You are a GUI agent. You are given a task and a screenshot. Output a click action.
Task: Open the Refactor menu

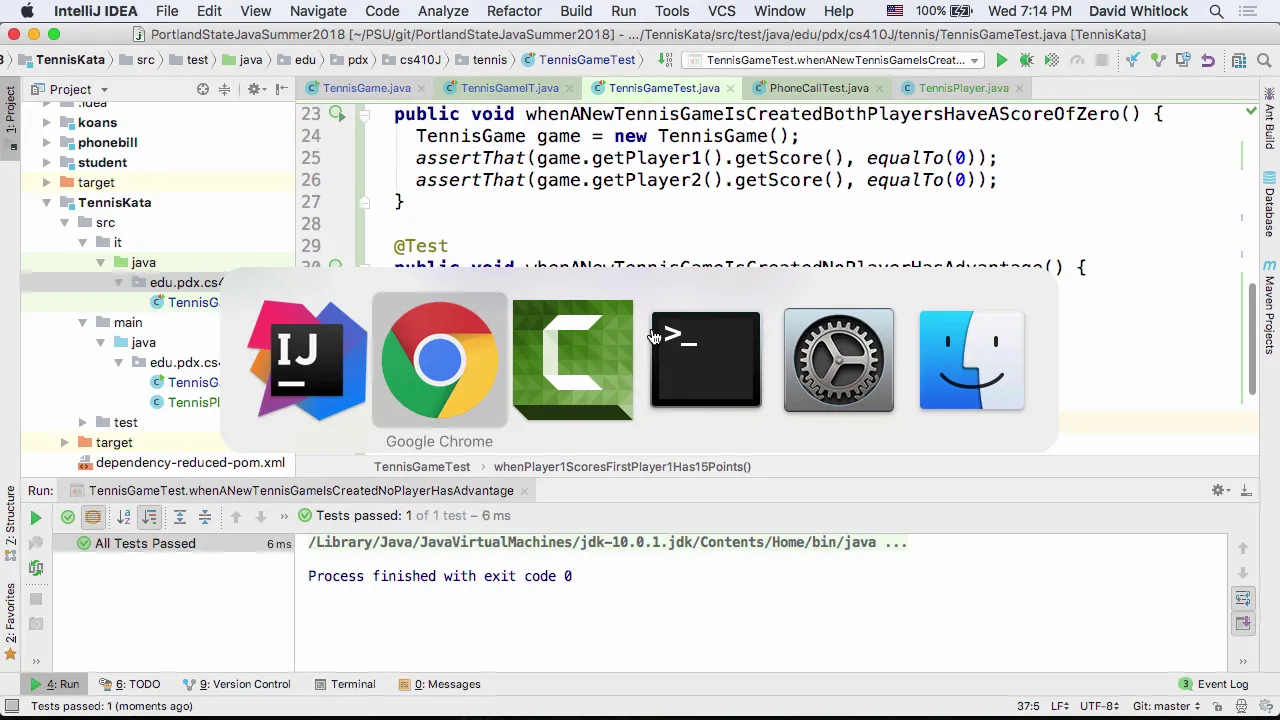tap(514, 11)
